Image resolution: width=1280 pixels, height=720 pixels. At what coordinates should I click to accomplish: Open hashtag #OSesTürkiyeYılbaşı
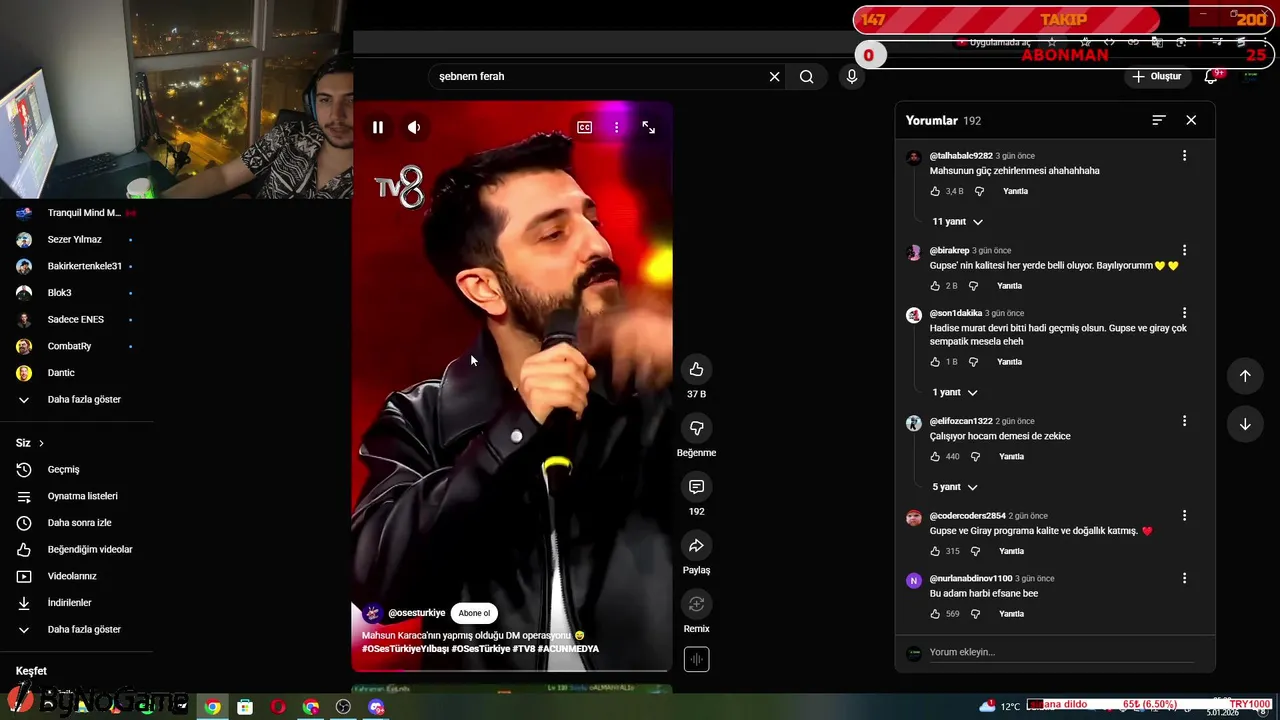pyautogui.click(x=405, y=649)
